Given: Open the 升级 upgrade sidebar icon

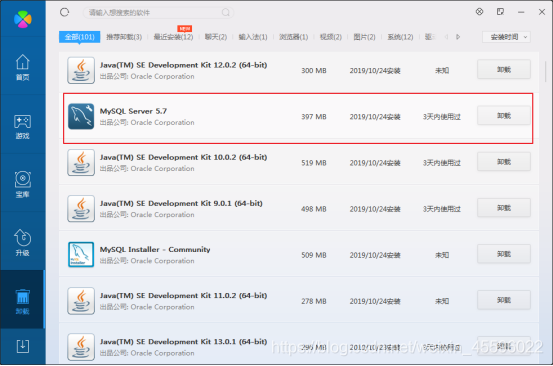Looking at the screenshot, I should click(23, 243).
